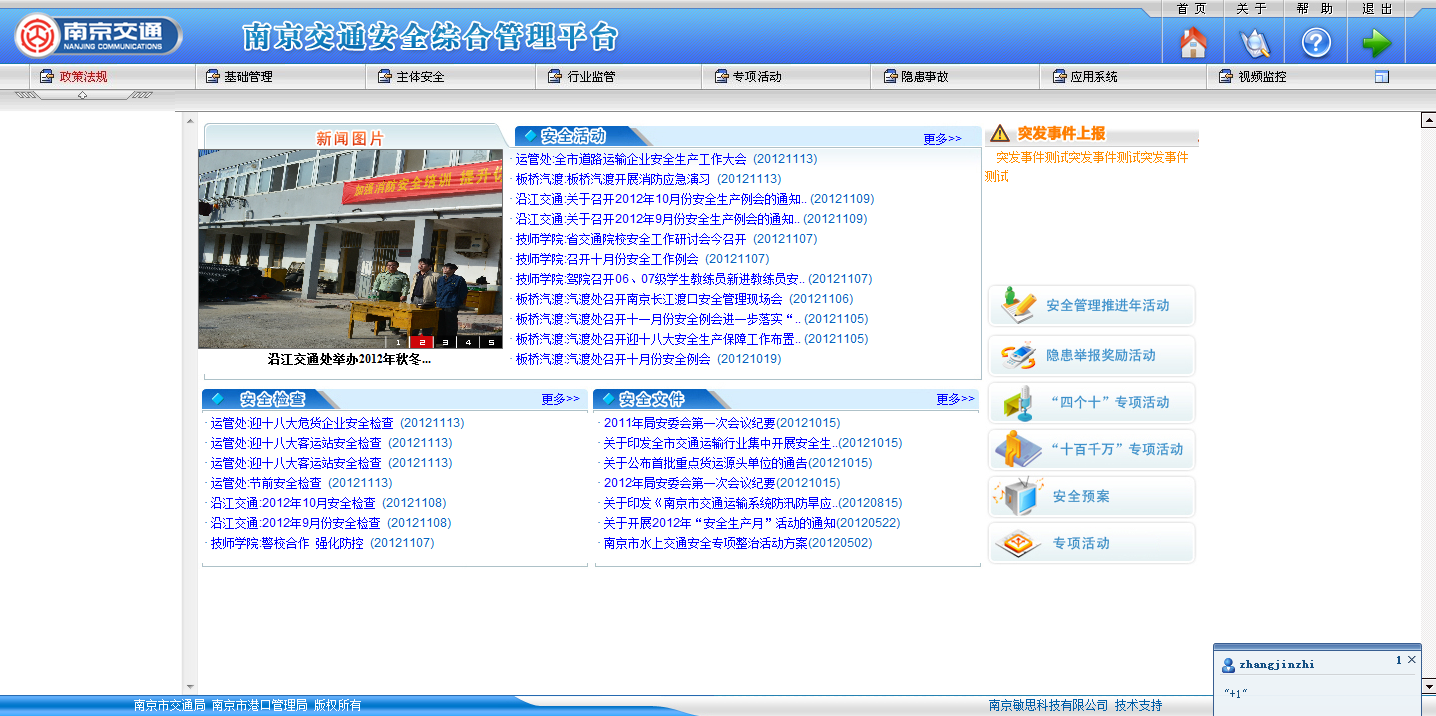Select slide 3 on news image pager
Image resolution: width=1436 pixels, height=716 pixels.
pos(445,342)
